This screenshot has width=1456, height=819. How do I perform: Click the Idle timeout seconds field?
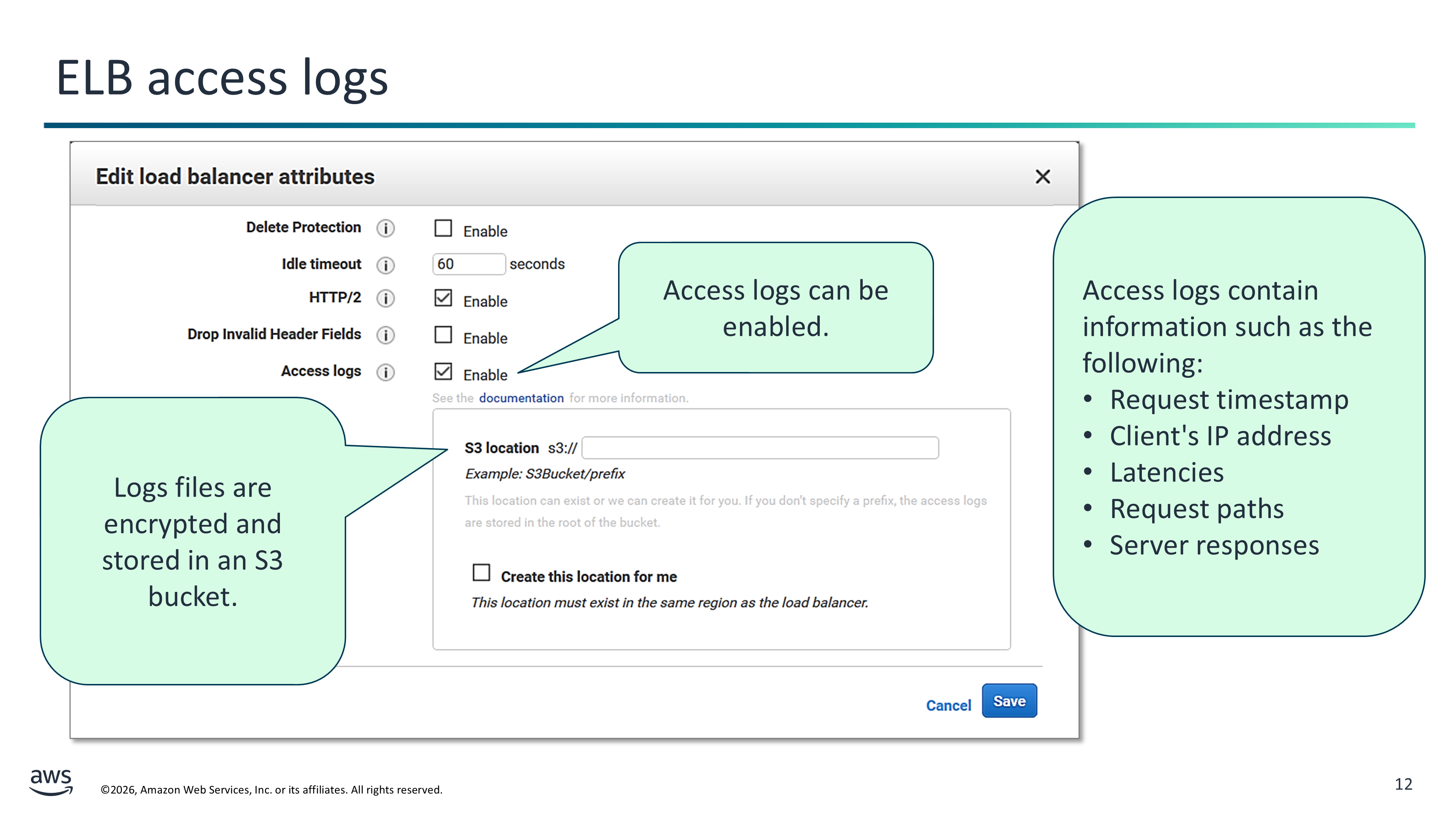tap(468, 264)
